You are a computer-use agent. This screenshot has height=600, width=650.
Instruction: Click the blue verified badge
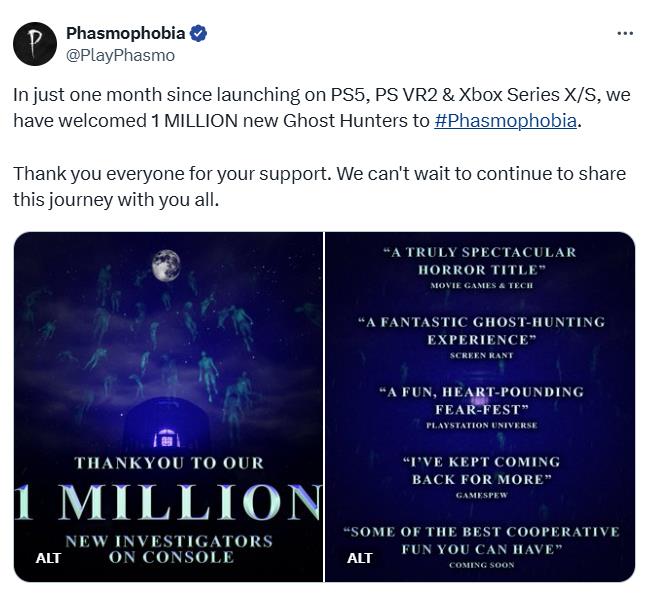198,34
